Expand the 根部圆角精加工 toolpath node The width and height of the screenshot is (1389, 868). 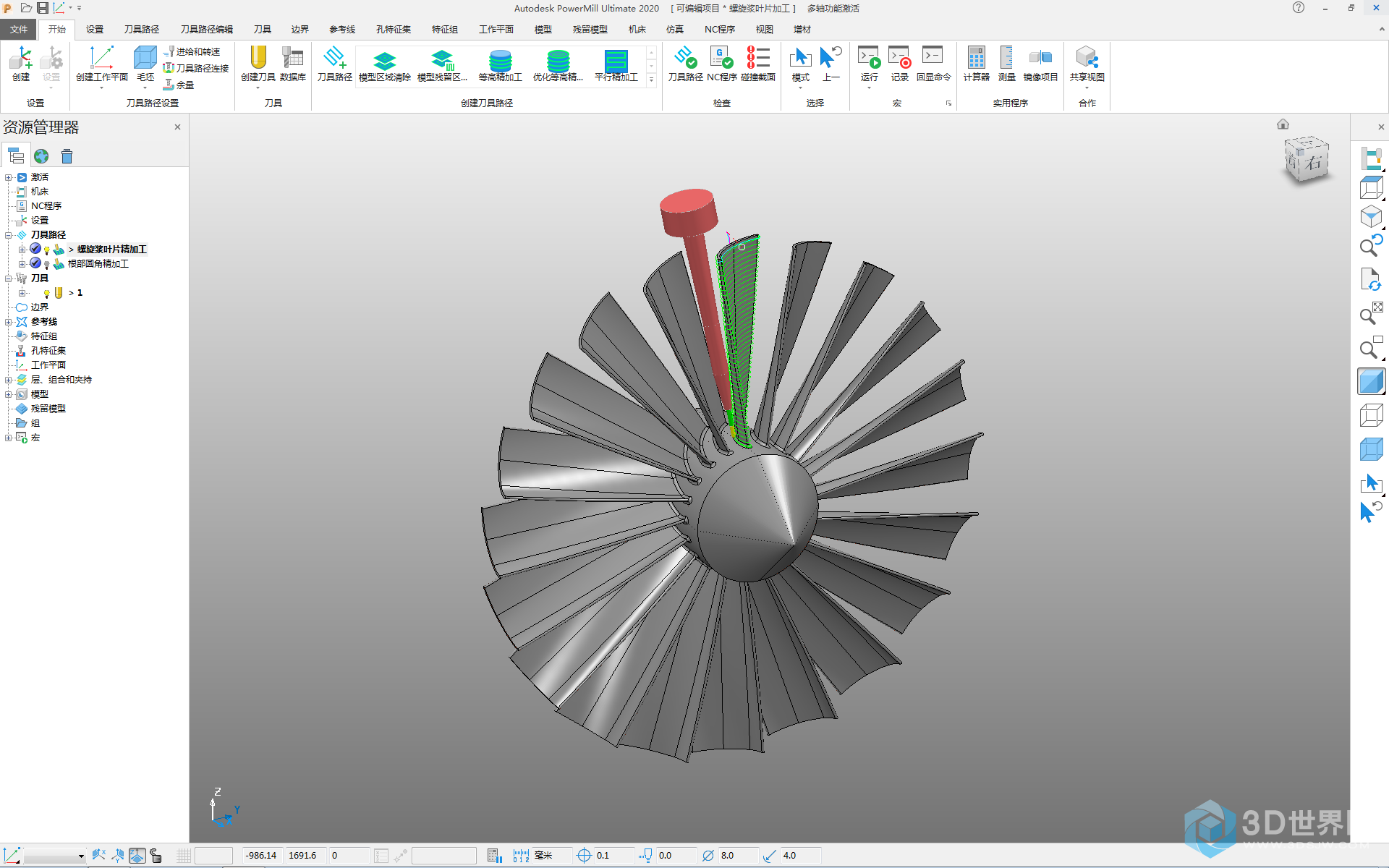[22, 264]
